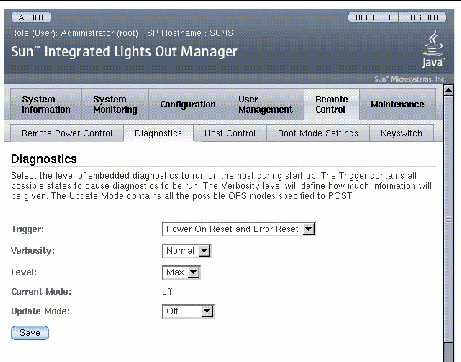Click the scrollbar up arrow

pos(449,90)
